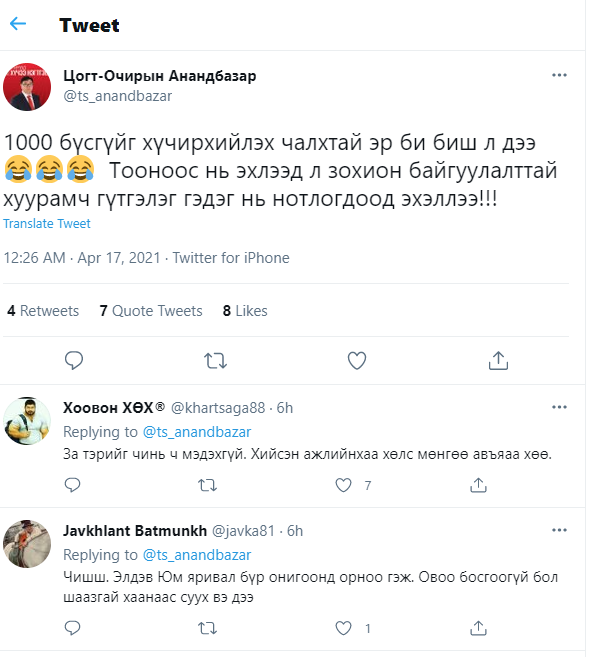Reply to the @khartsaga88 comment
590x659 pixels.
click(72, 485)
